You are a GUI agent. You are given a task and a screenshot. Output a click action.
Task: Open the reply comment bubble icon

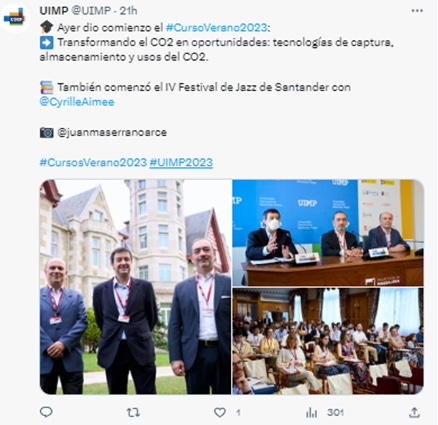click(46, 412)
